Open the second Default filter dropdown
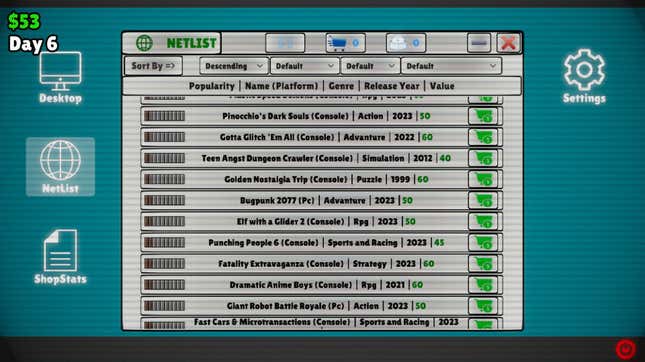645x362 pixels. point(304,66)
